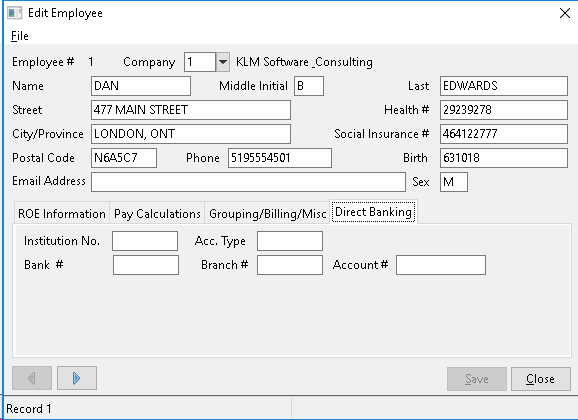The width and height of the screenshot is (578, 420).
Task: Click the Email Address input field
Action: (248, 182)
